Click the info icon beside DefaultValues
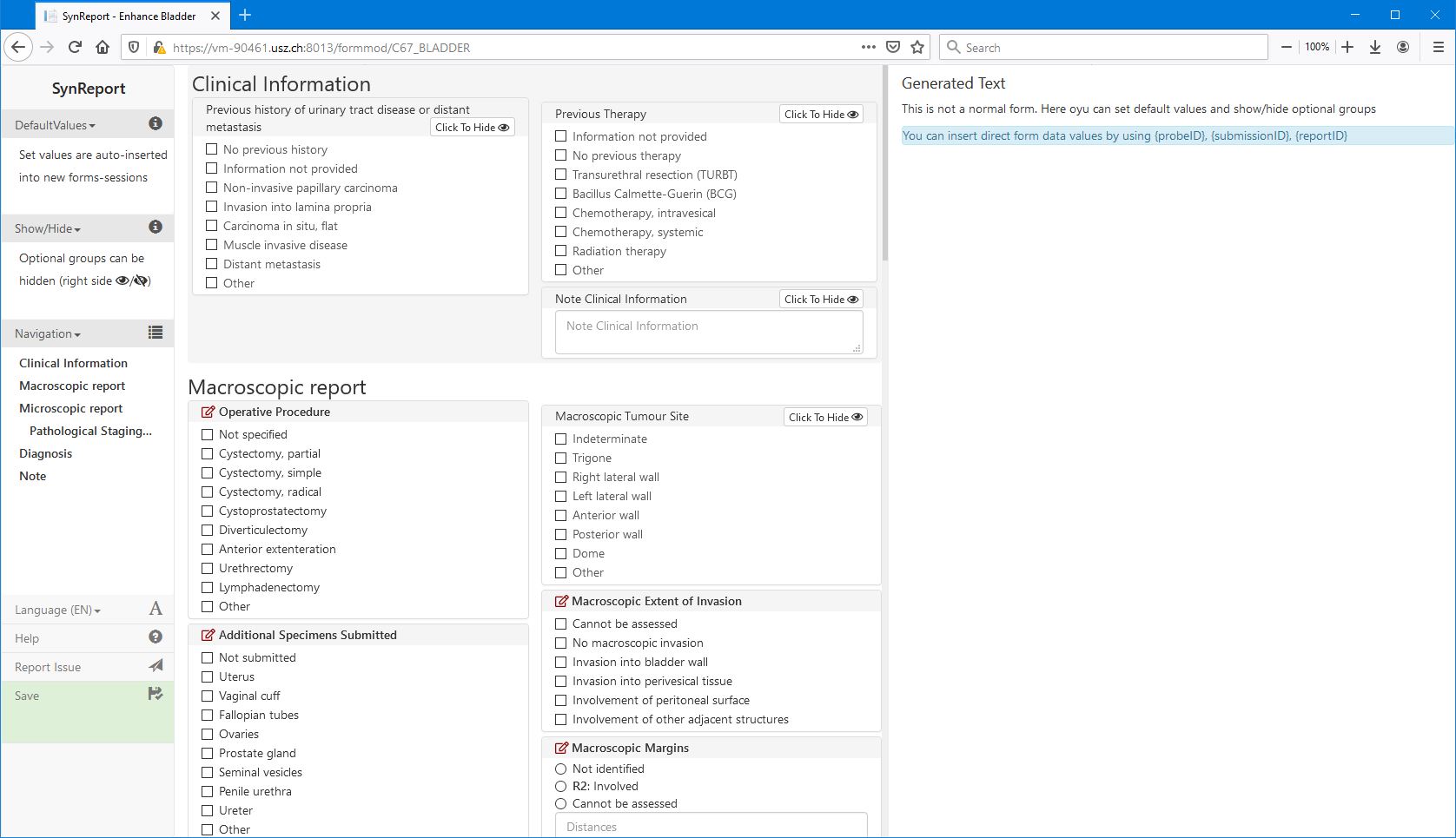 click(156, 123)
